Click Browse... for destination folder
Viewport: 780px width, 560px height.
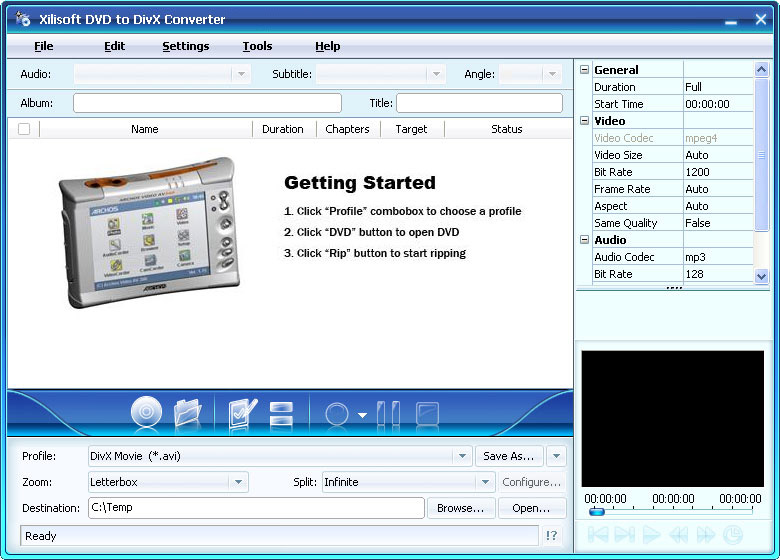click(461, 508)
